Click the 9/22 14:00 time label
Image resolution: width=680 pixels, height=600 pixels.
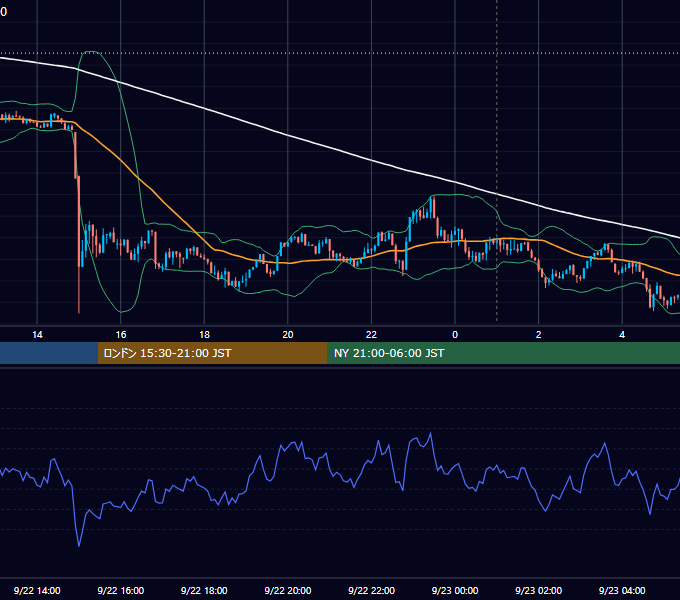[37, 590]
